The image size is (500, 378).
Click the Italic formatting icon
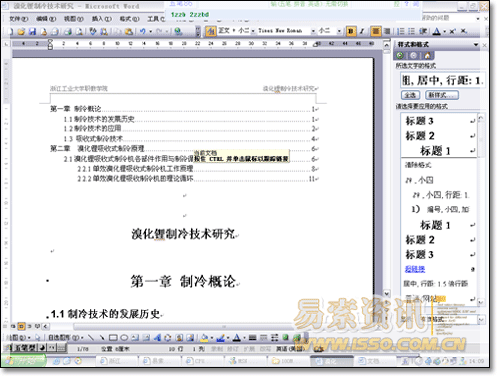pyautogui.click(x=362, y=31)
